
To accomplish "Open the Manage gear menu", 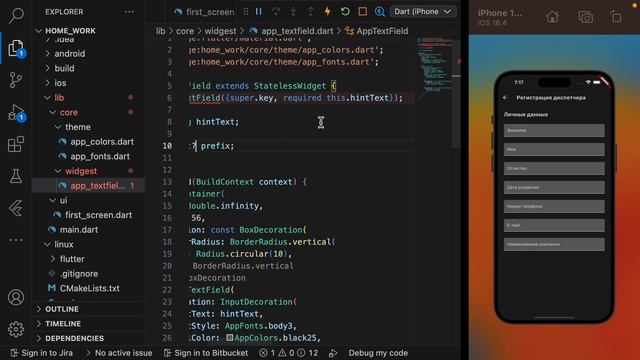I will (x=16, y=329).
